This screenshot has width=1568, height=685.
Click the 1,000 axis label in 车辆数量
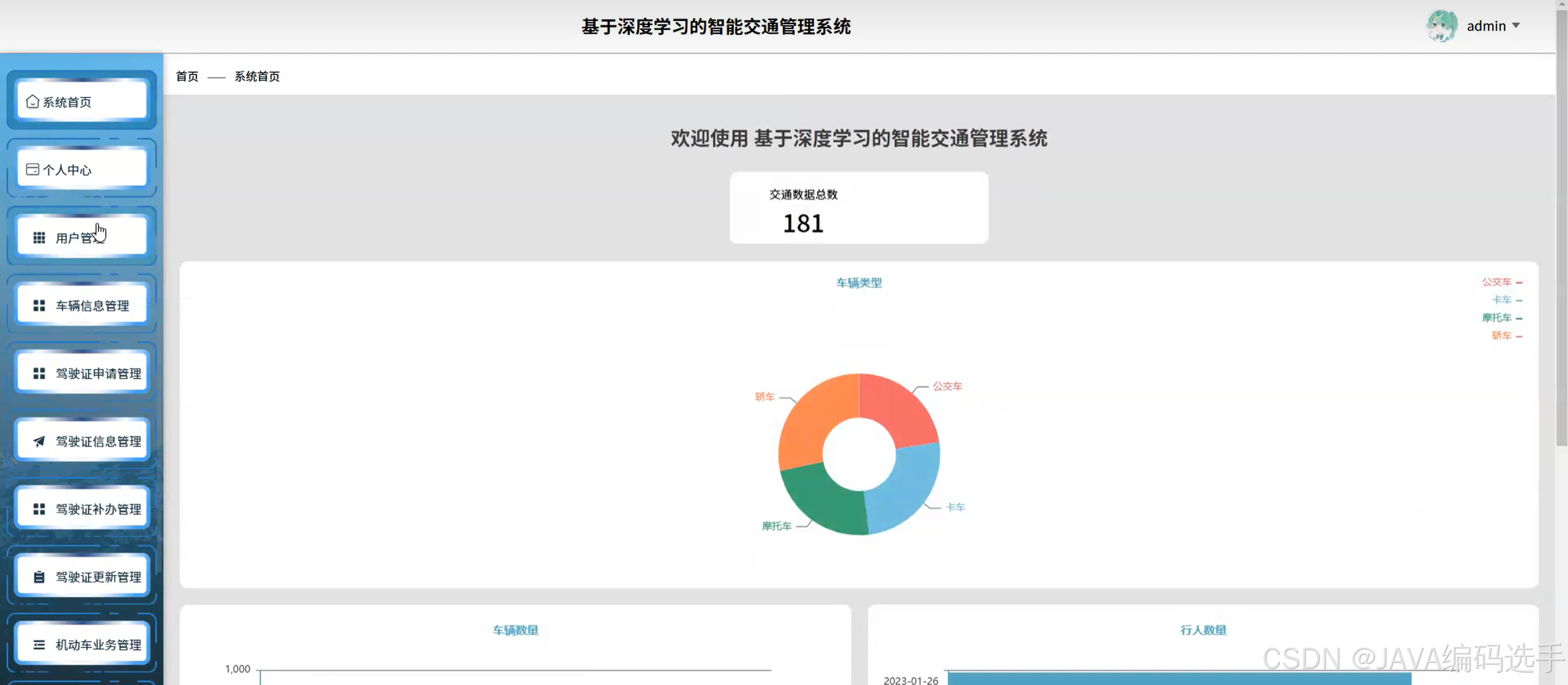coord(237,668)
